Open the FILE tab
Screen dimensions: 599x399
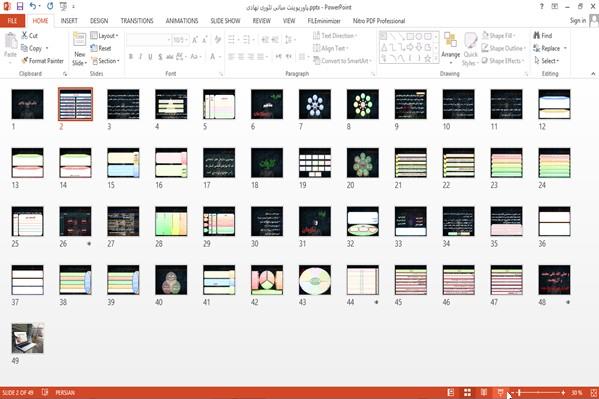coord(12,21)
